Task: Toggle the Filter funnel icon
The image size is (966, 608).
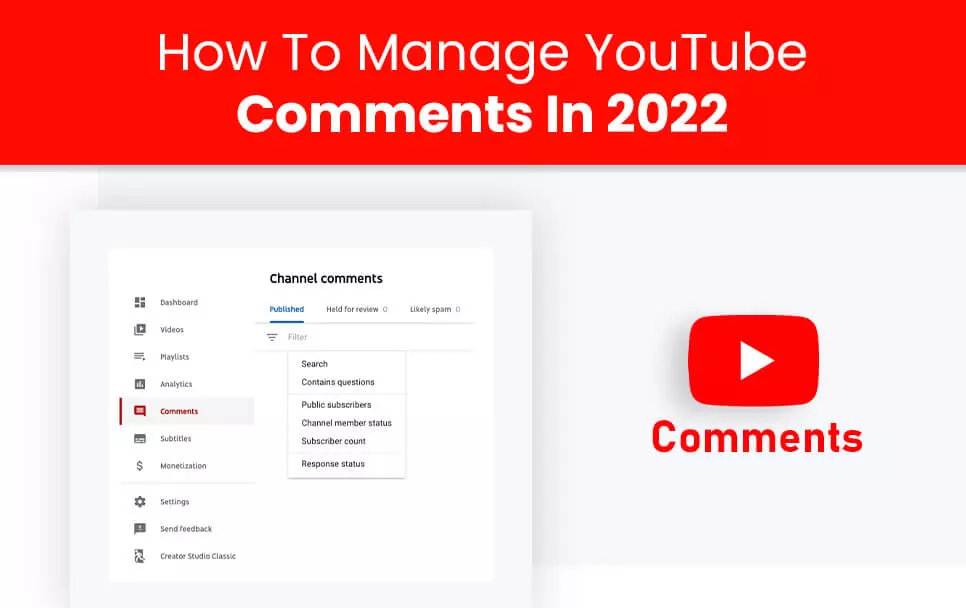Action: 271,337
